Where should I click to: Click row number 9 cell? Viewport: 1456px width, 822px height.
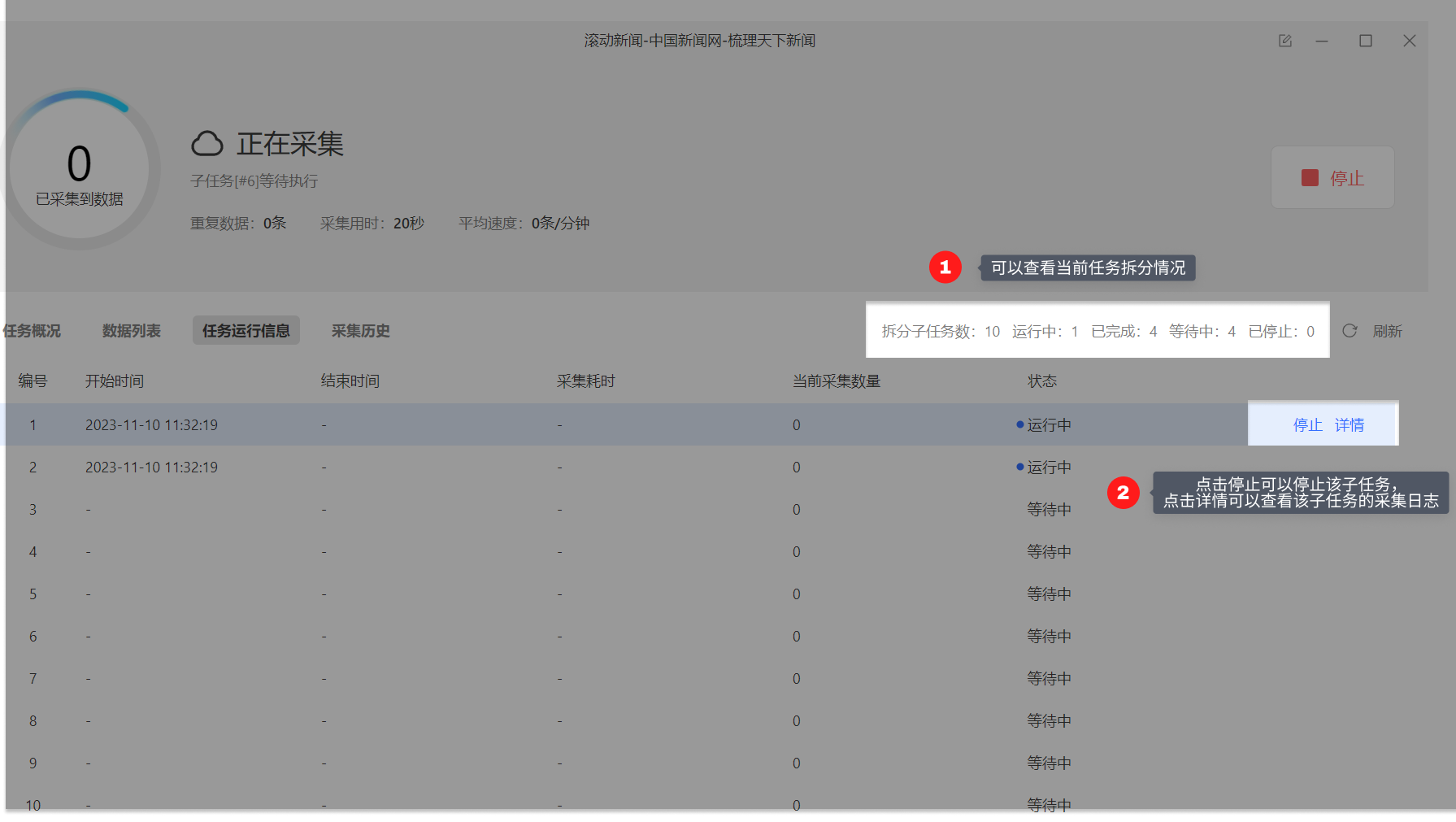pyautogui.click(x=33, y=763)
